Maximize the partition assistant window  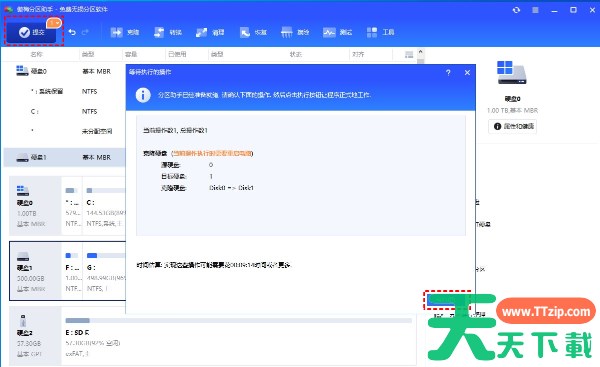tap(573, 10)
